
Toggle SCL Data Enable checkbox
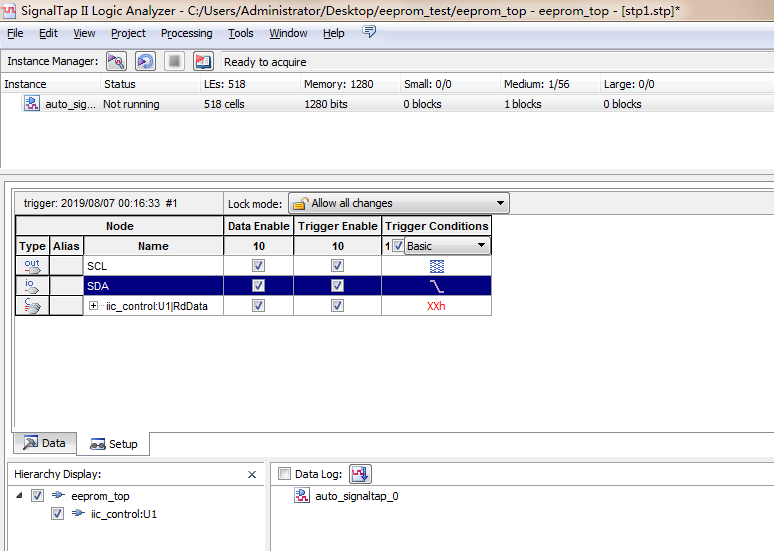coord(258,266)
